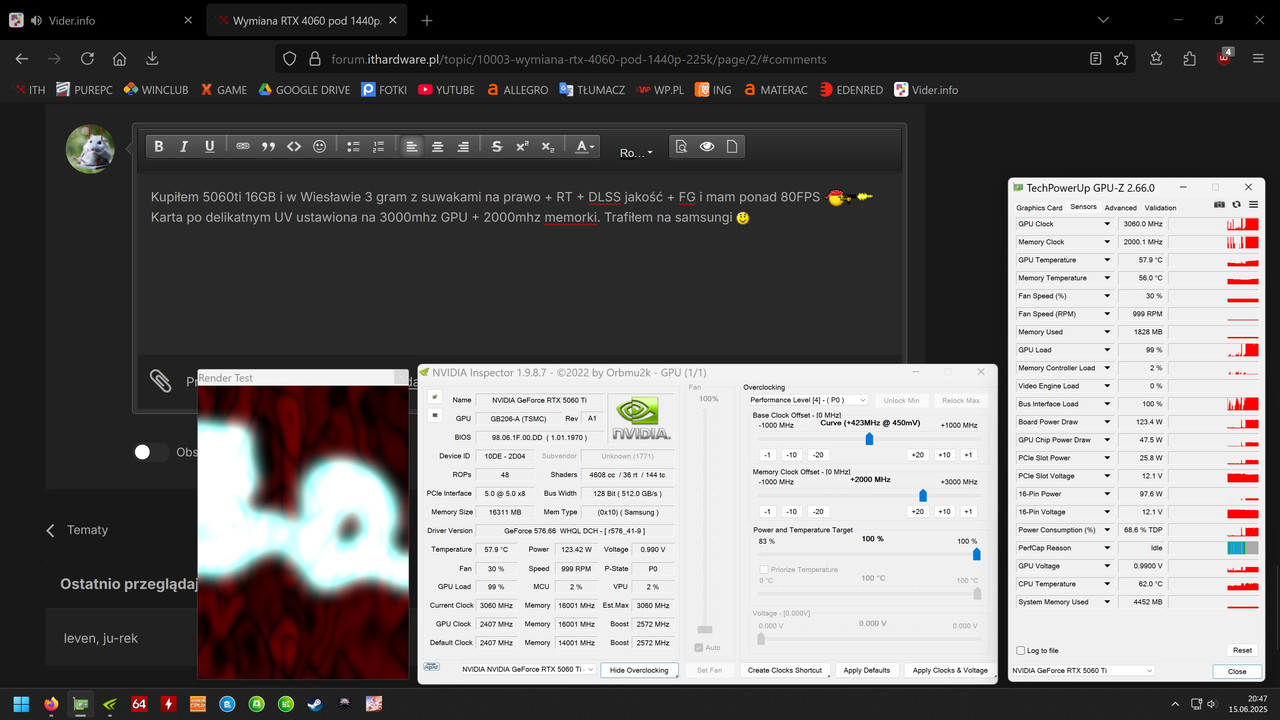
Task: Click the GPU-Z refresh icon
Action: [1236, 205]
